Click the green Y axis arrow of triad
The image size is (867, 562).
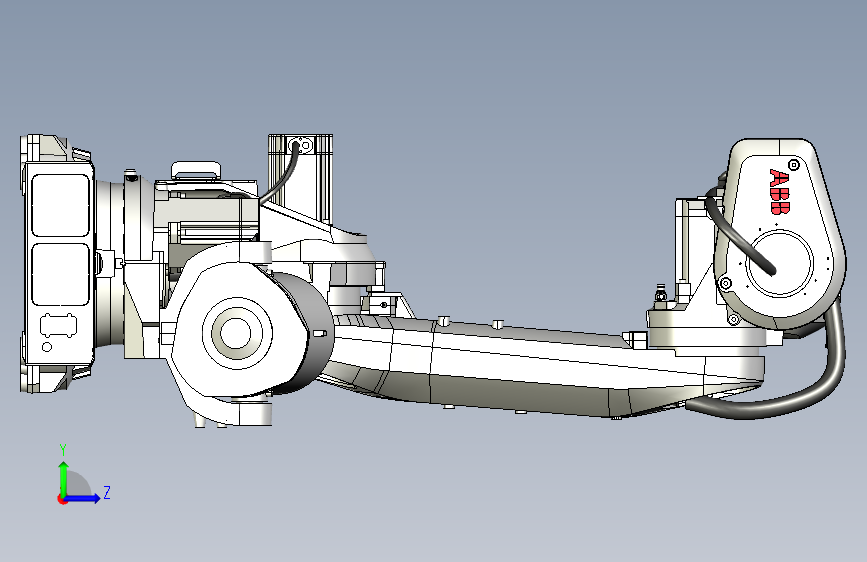[64, 478]
